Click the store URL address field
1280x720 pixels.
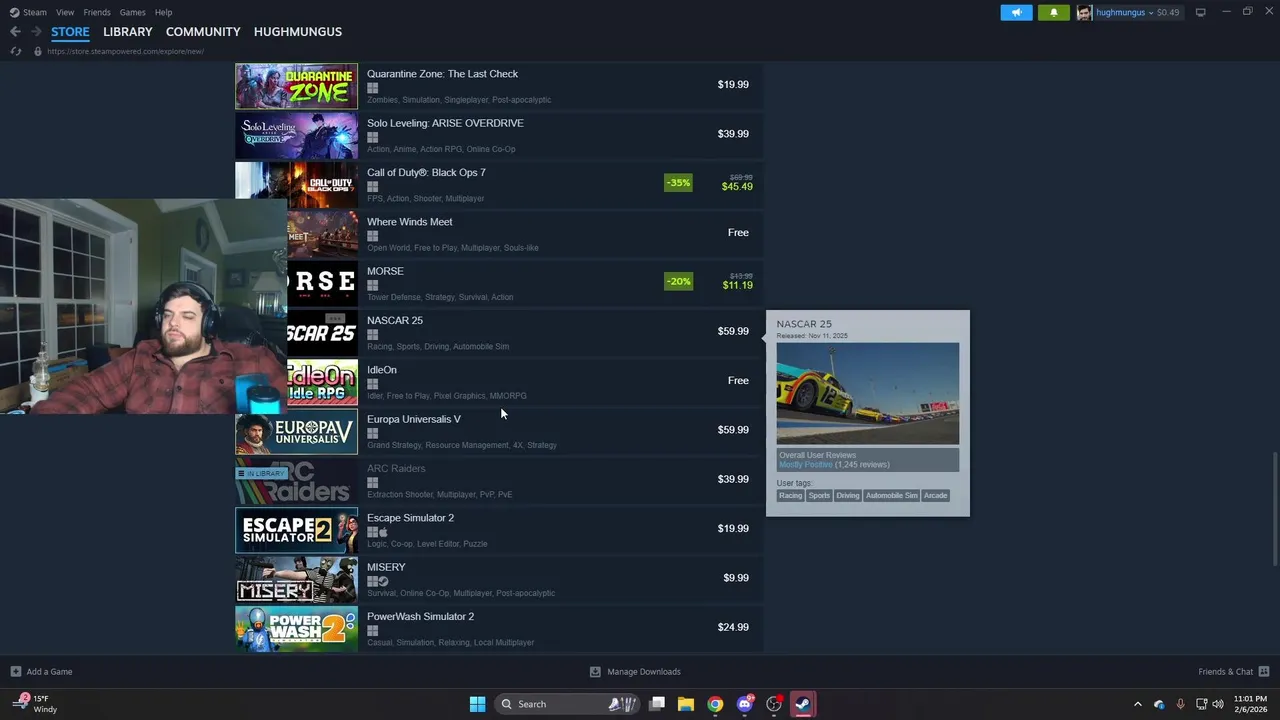point(125,51)
